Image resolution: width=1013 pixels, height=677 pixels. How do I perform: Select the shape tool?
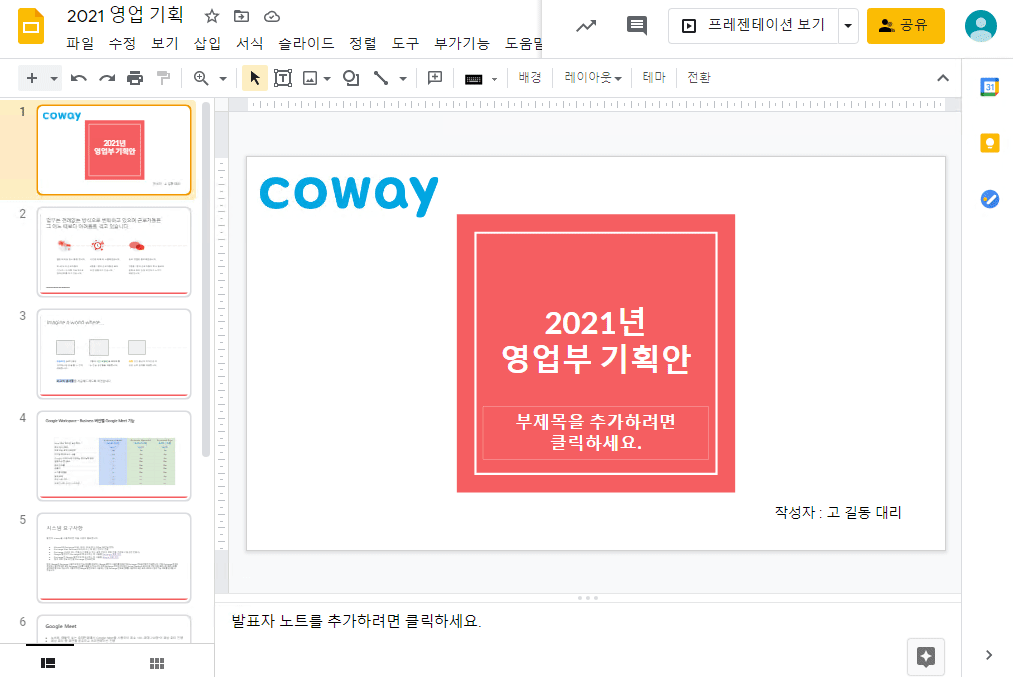[351, 78]
